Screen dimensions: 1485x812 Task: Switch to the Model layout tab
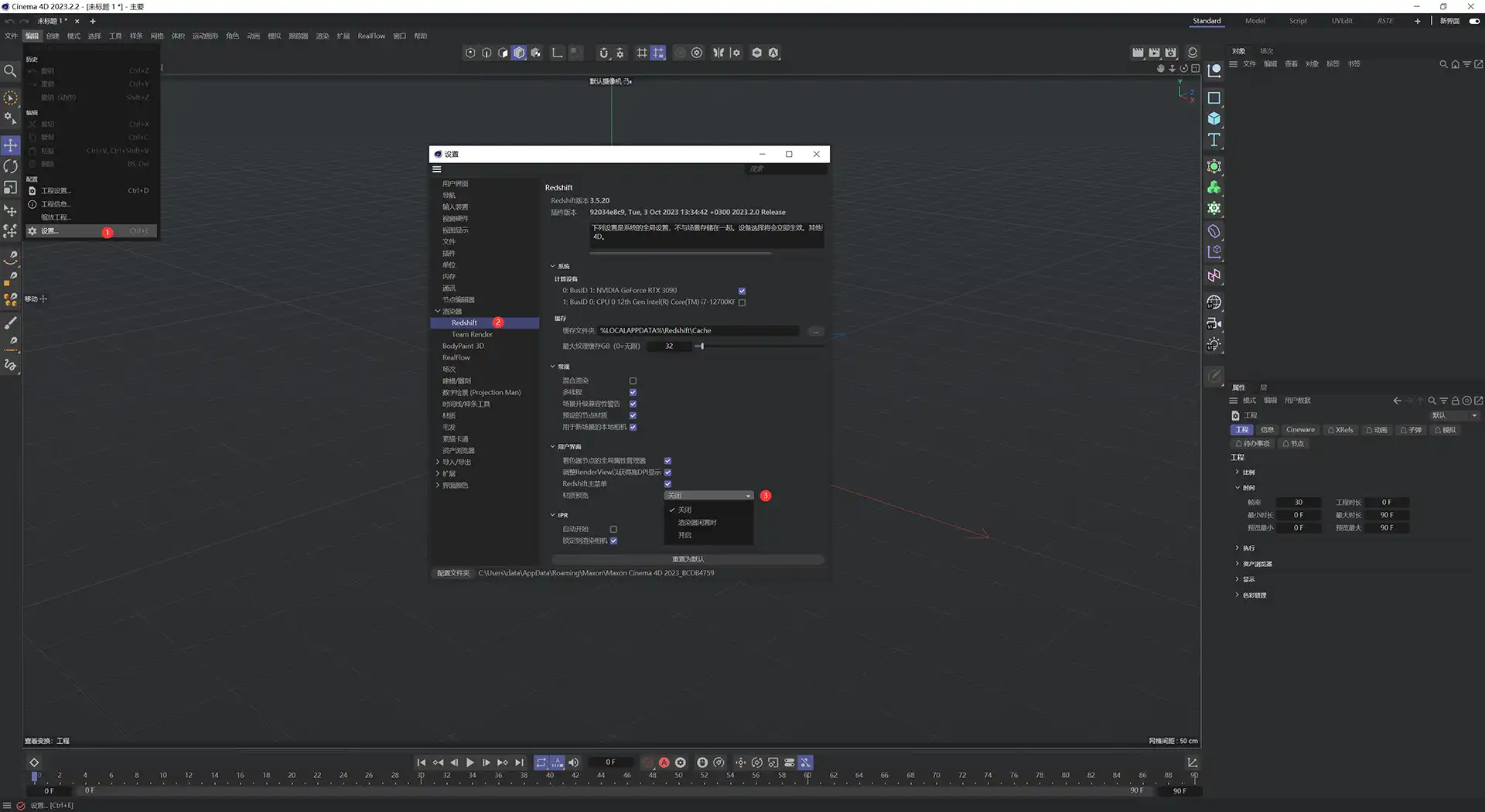coord(1255,21)
